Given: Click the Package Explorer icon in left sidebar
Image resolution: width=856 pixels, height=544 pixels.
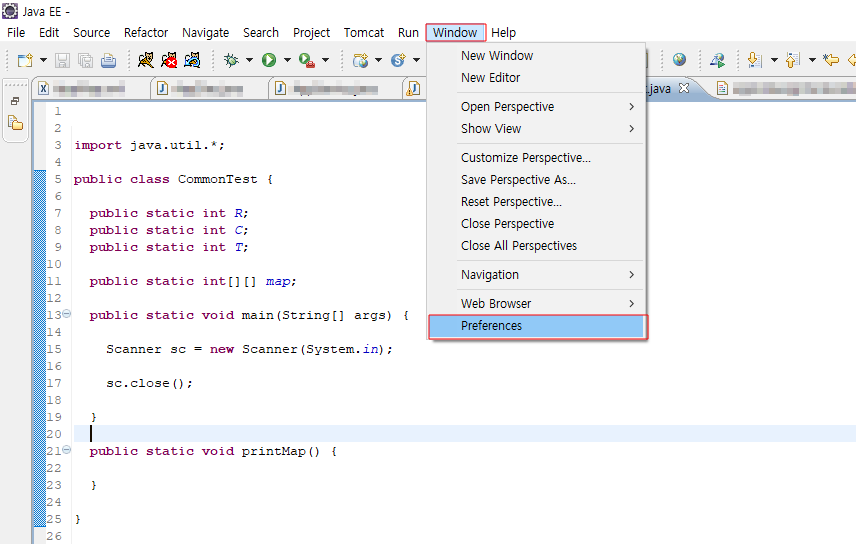Looking at the screenshot, I should tap(15, 123).
